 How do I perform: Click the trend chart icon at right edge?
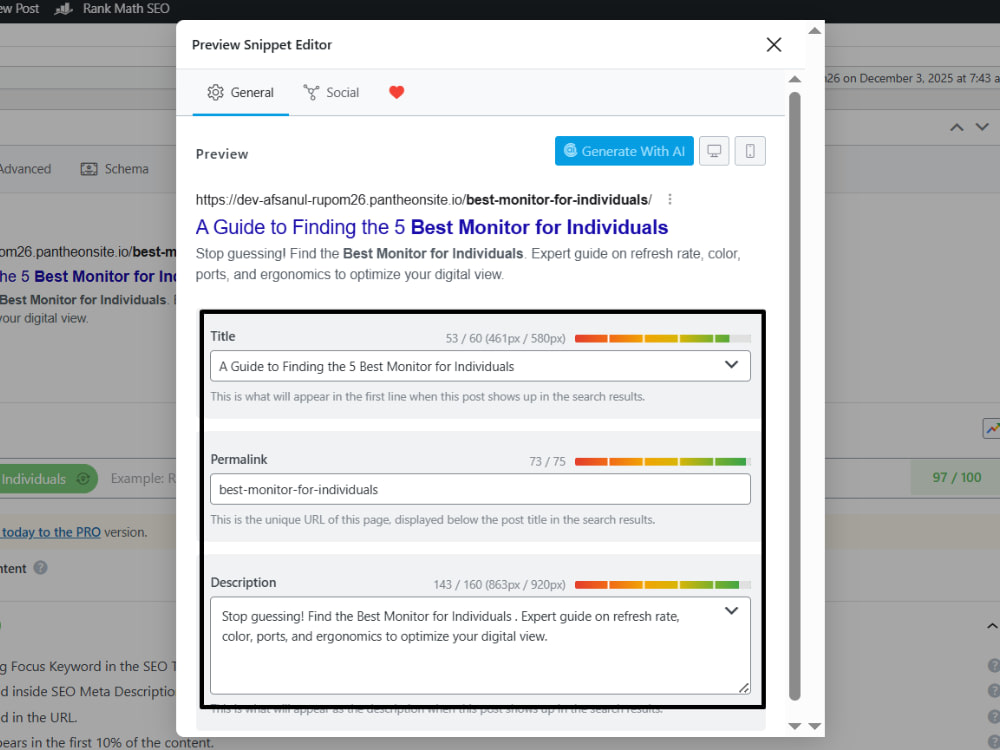[x=992, y=429]
